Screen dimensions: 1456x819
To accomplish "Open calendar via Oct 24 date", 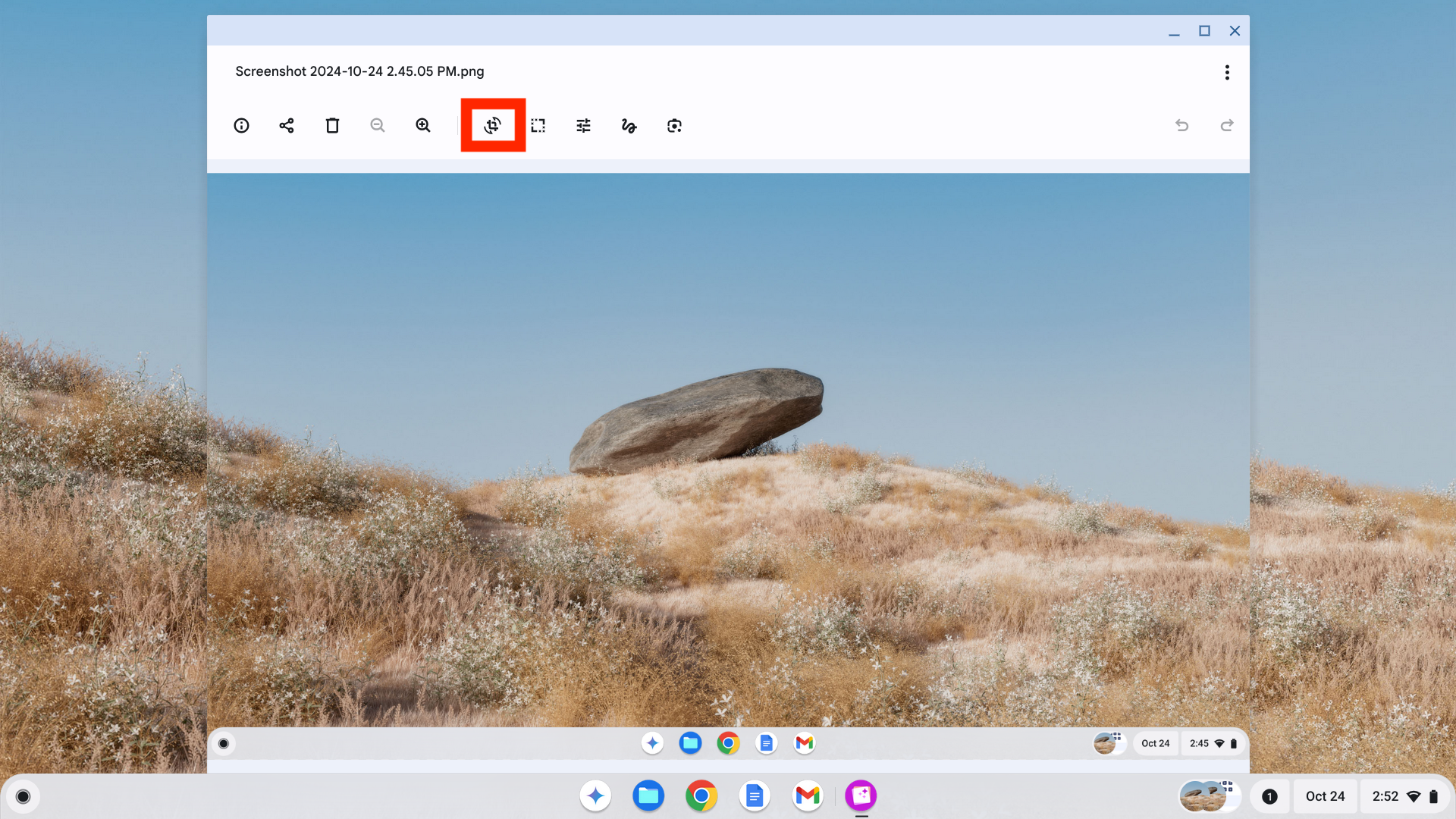I will pyautogui.click(x=1325, y=796).
